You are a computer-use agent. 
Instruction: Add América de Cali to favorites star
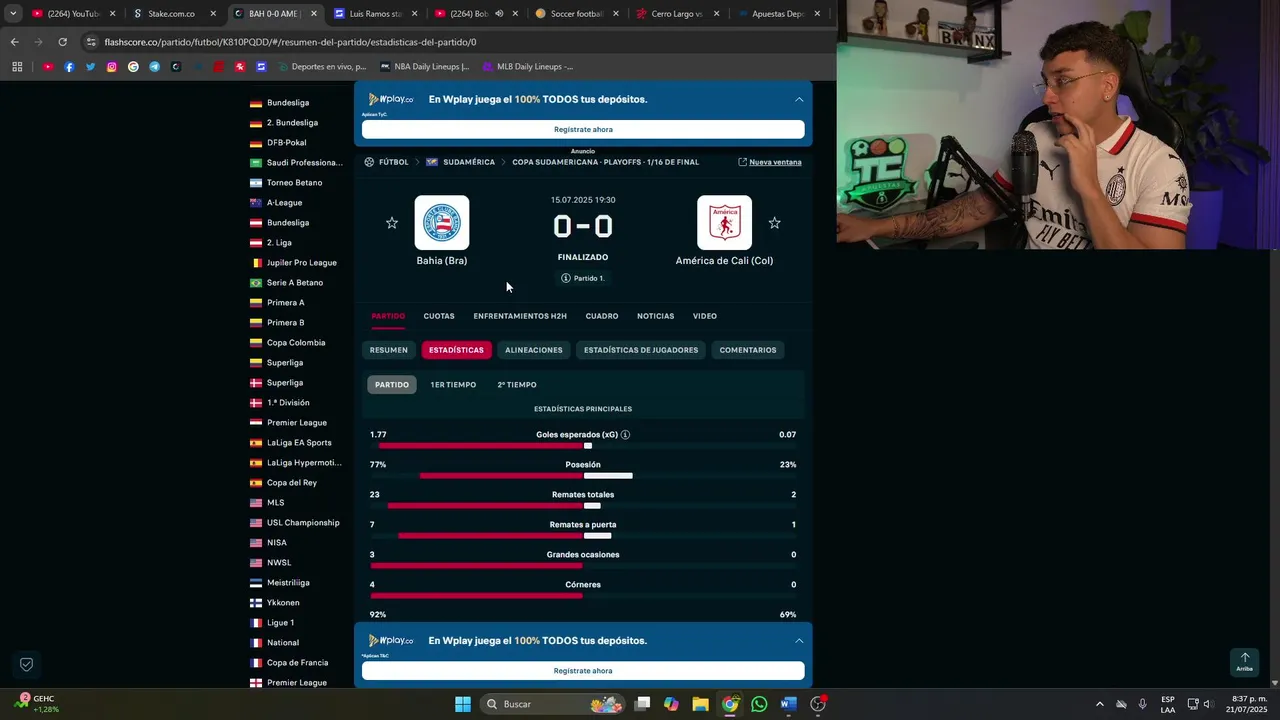coord(774,223)
